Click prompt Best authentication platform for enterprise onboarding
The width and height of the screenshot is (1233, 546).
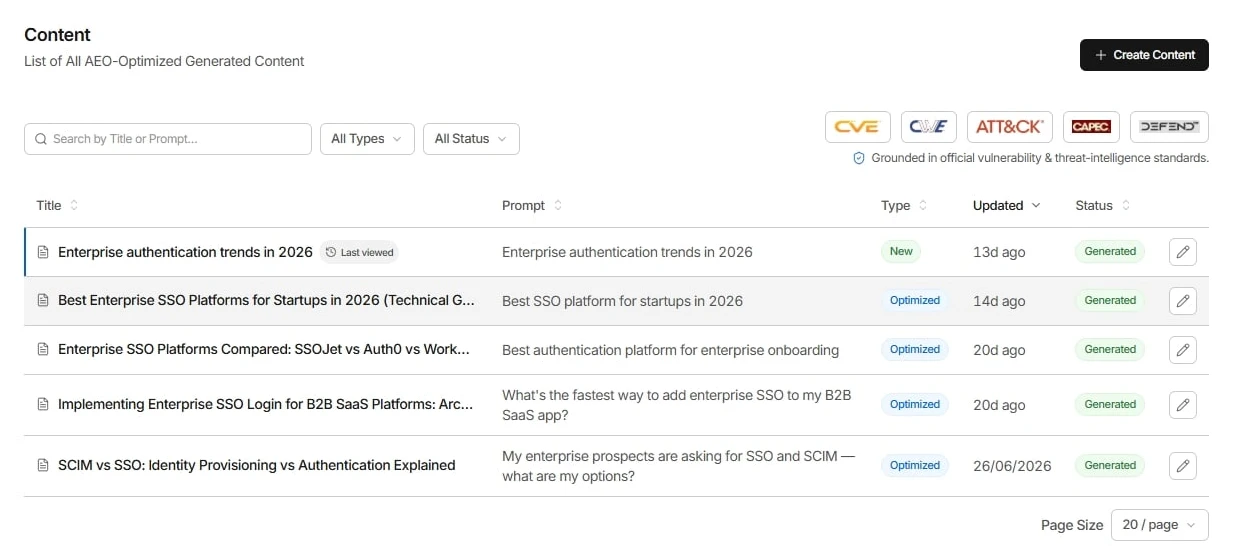coord(670,350)
